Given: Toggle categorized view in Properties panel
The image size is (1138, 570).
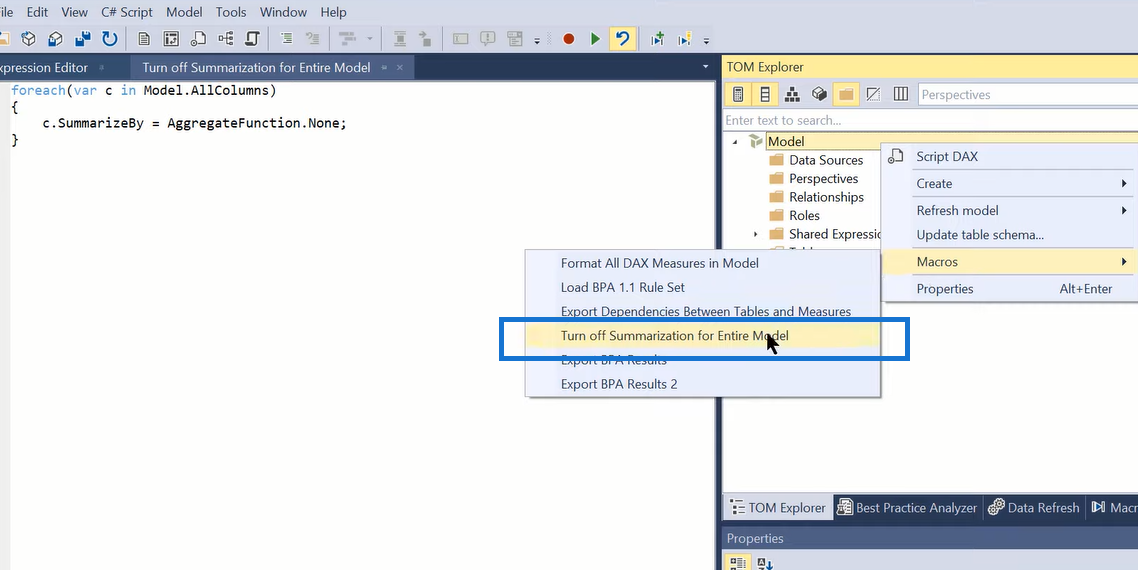Looking at the screenshot, I should (738, 563).
